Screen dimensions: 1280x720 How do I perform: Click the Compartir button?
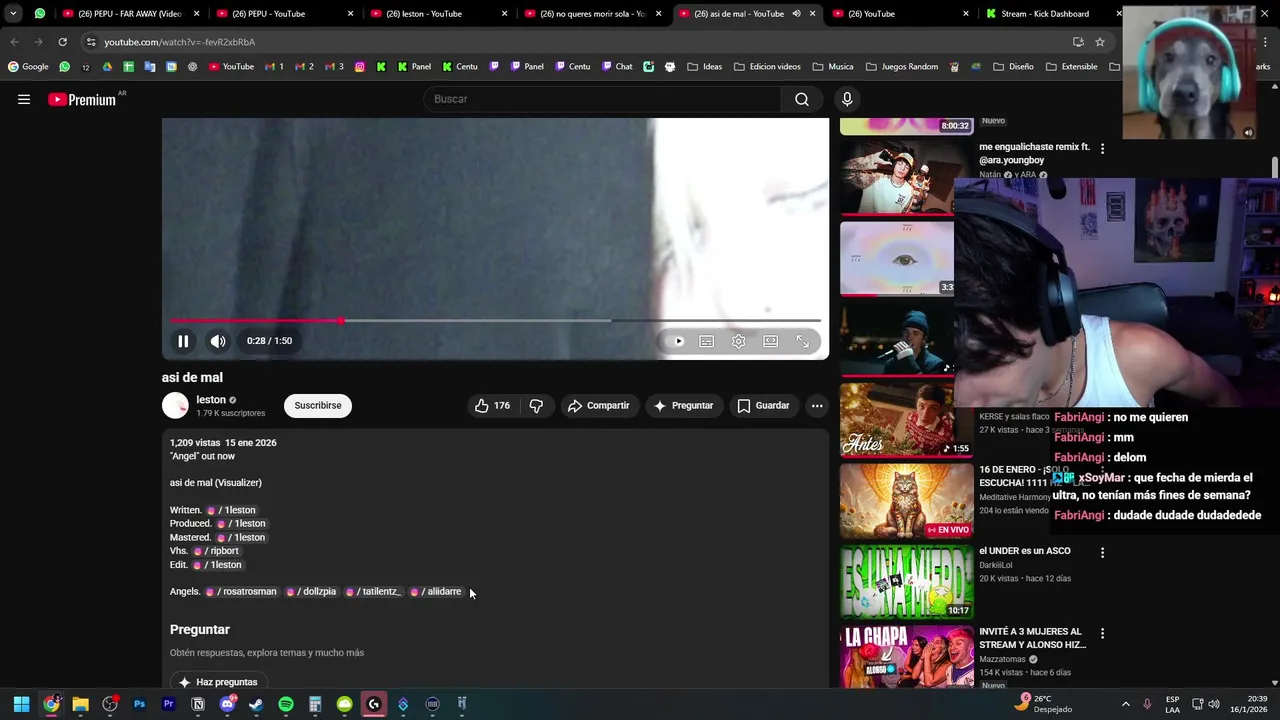click(x=598, y=406)
